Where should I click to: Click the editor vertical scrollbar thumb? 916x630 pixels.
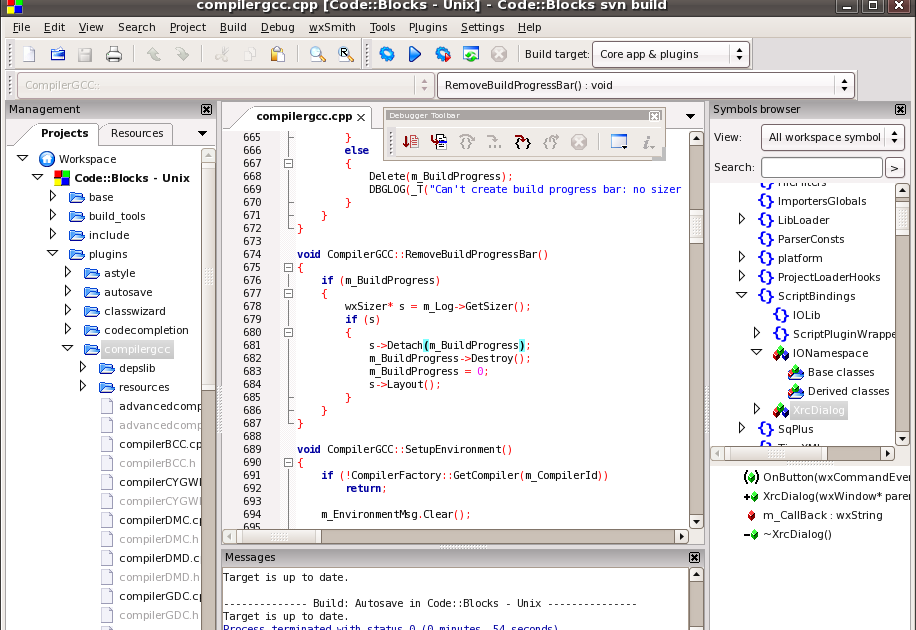[x=696, y=226]
